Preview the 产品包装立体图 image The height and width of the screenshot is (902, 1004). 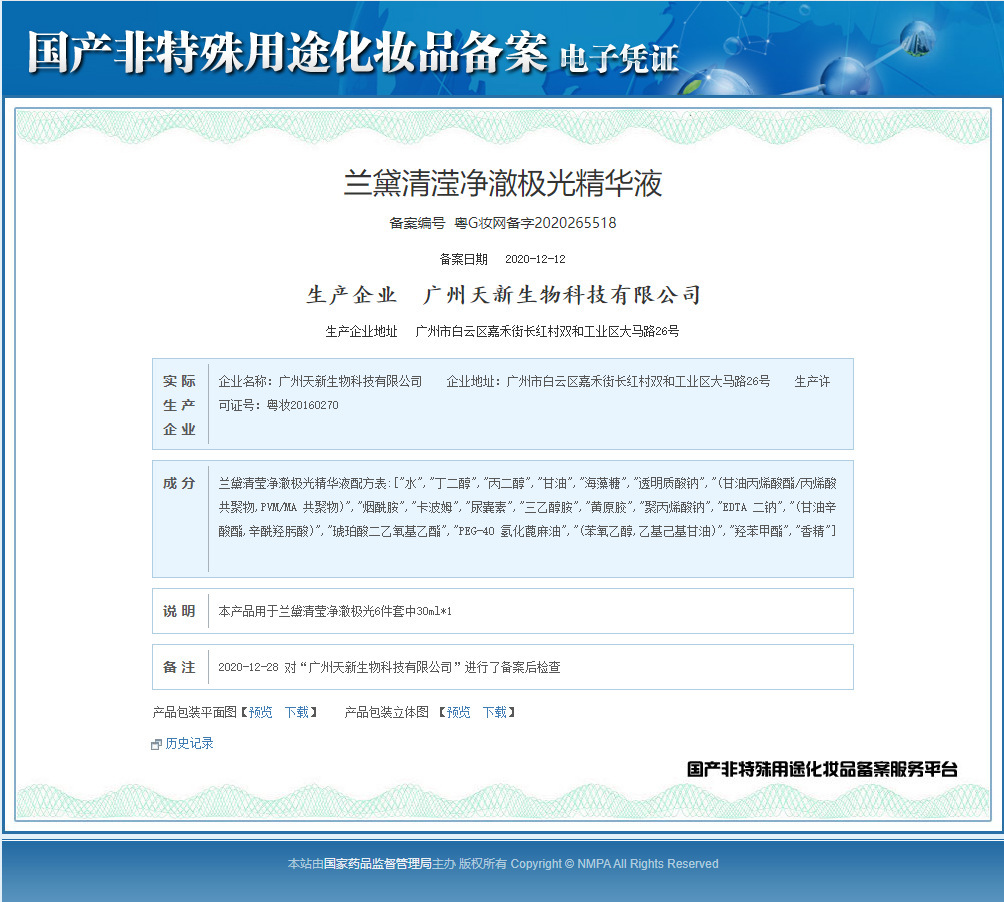pos(458,712)
